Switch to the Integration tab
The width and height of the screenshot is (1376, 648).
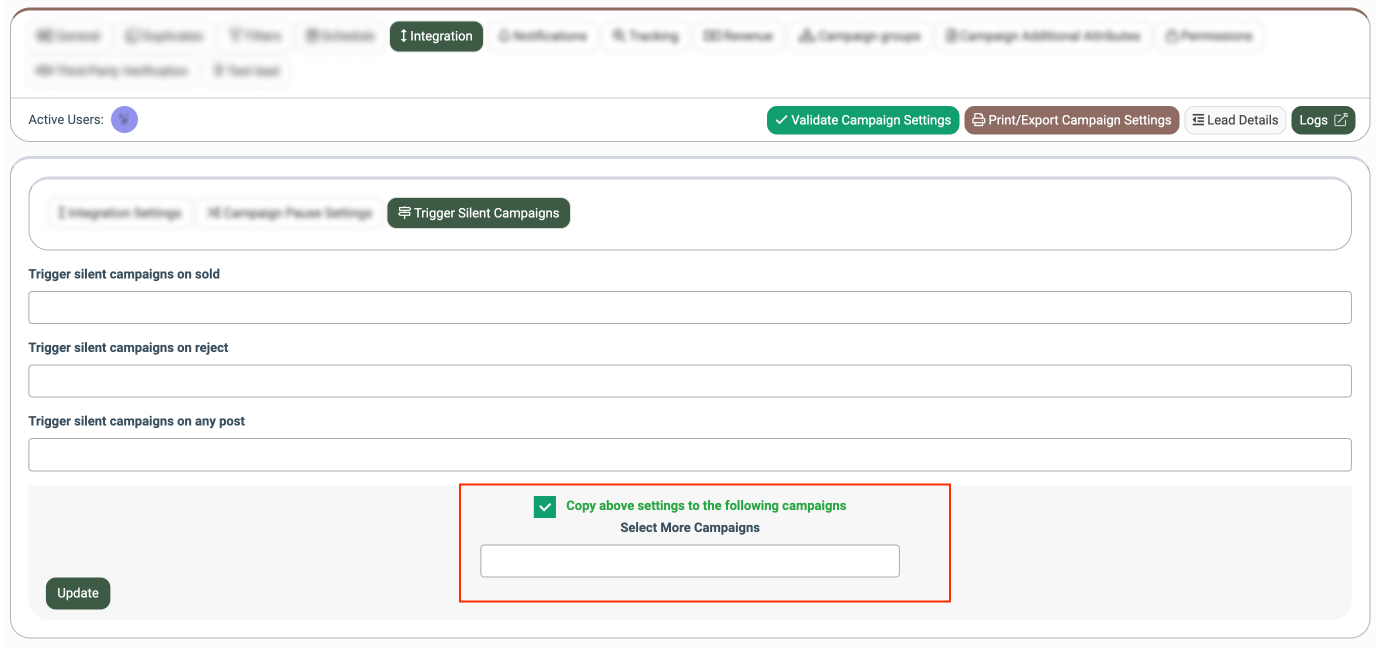436,36
